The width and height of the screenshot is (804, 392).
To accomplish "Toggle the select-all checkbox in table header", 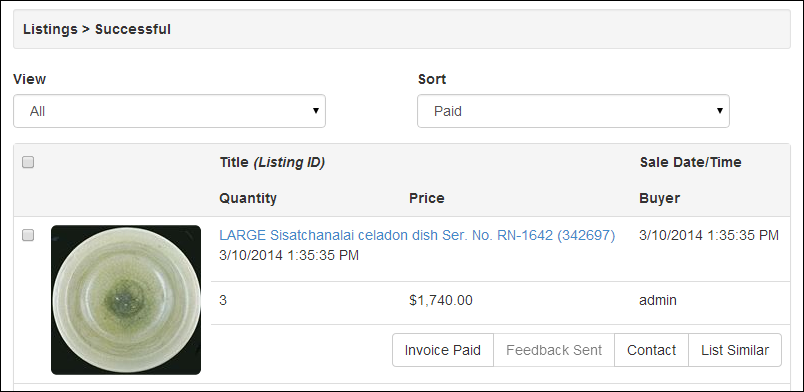I will click(x=28, y=163).
